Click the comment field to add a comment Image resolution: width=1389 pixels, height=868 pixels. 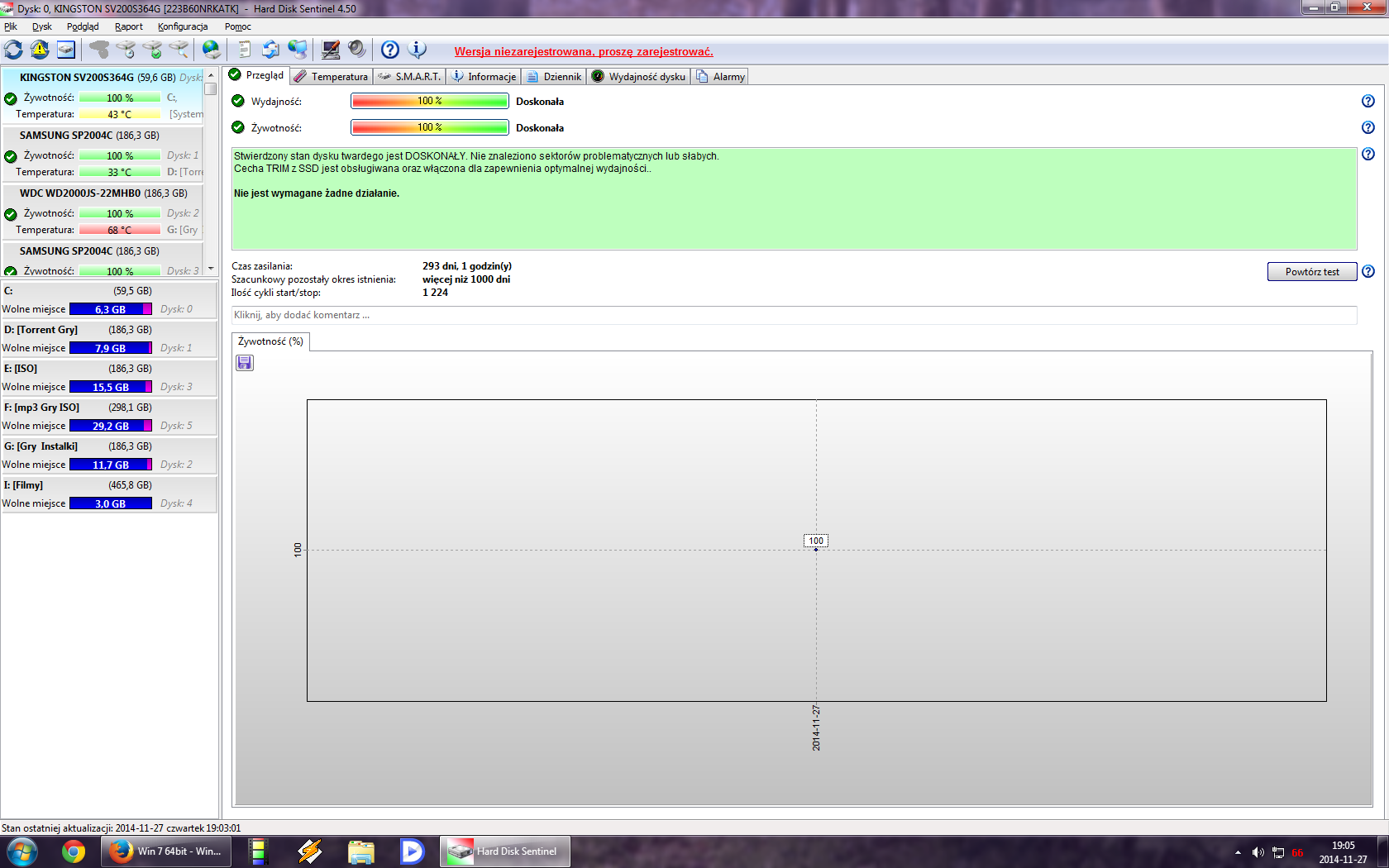tap(794, 315)
